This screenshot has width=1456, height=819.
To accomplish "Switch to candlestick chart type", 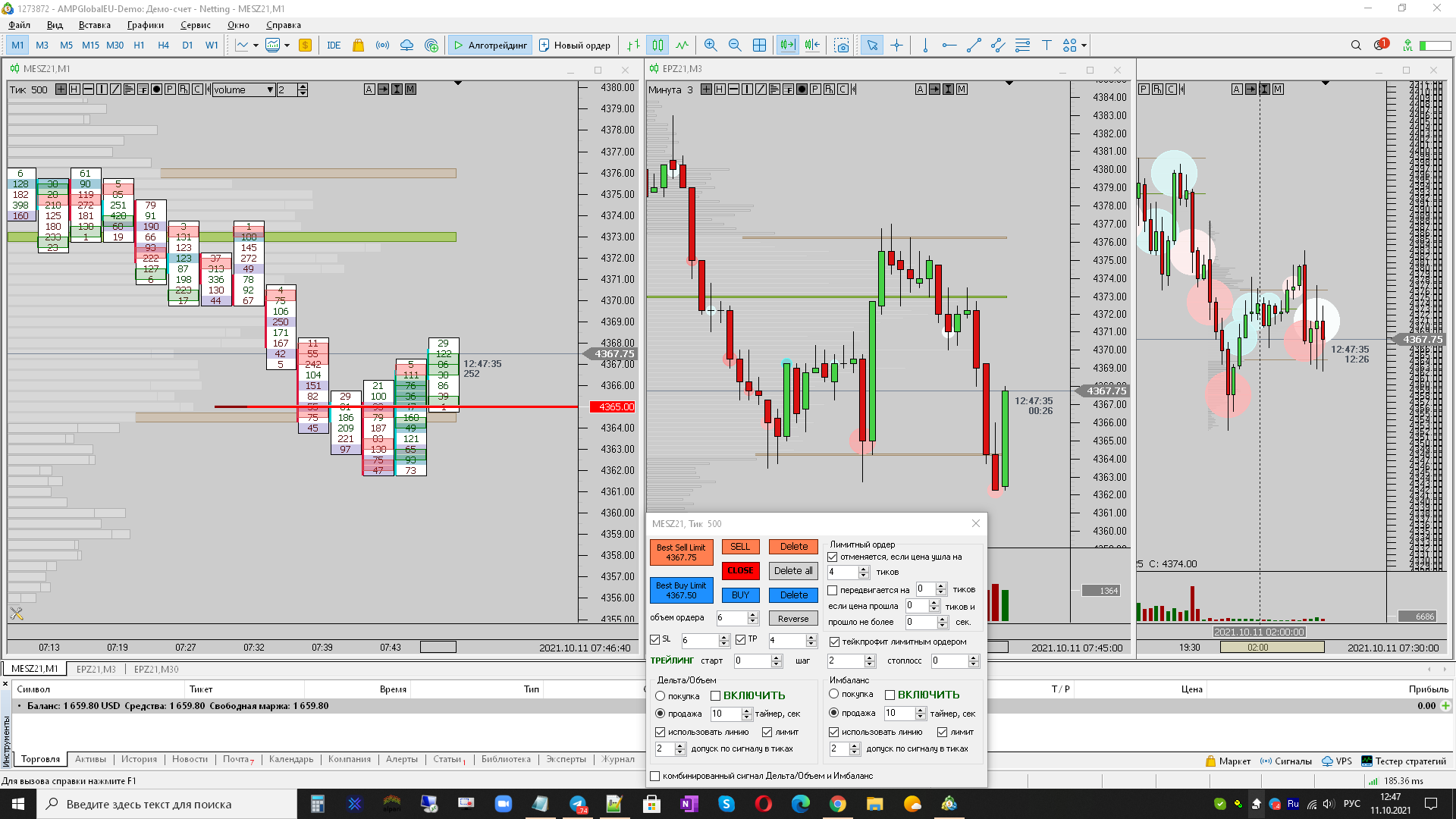I will [657, 45].
